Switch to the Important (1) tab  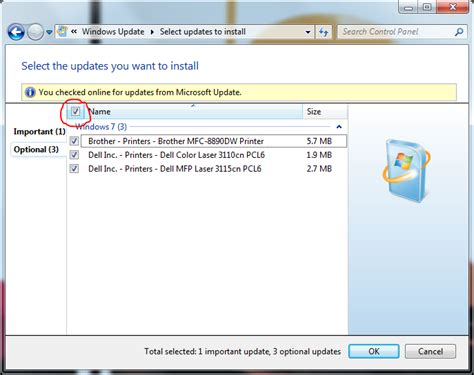pos(39,132)
